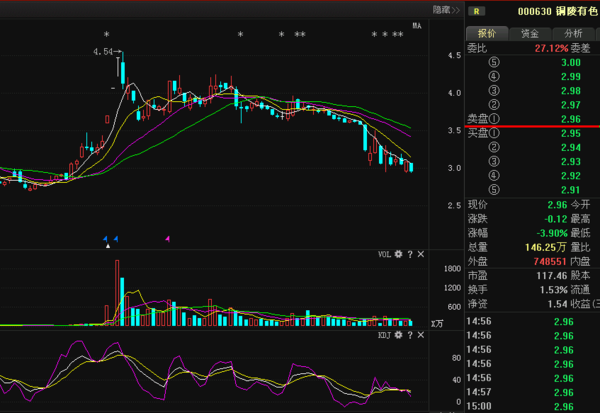This screenshot has width=600, height=413.
Task: Open VOL indicator help question mark
Action: click(410, 254)
